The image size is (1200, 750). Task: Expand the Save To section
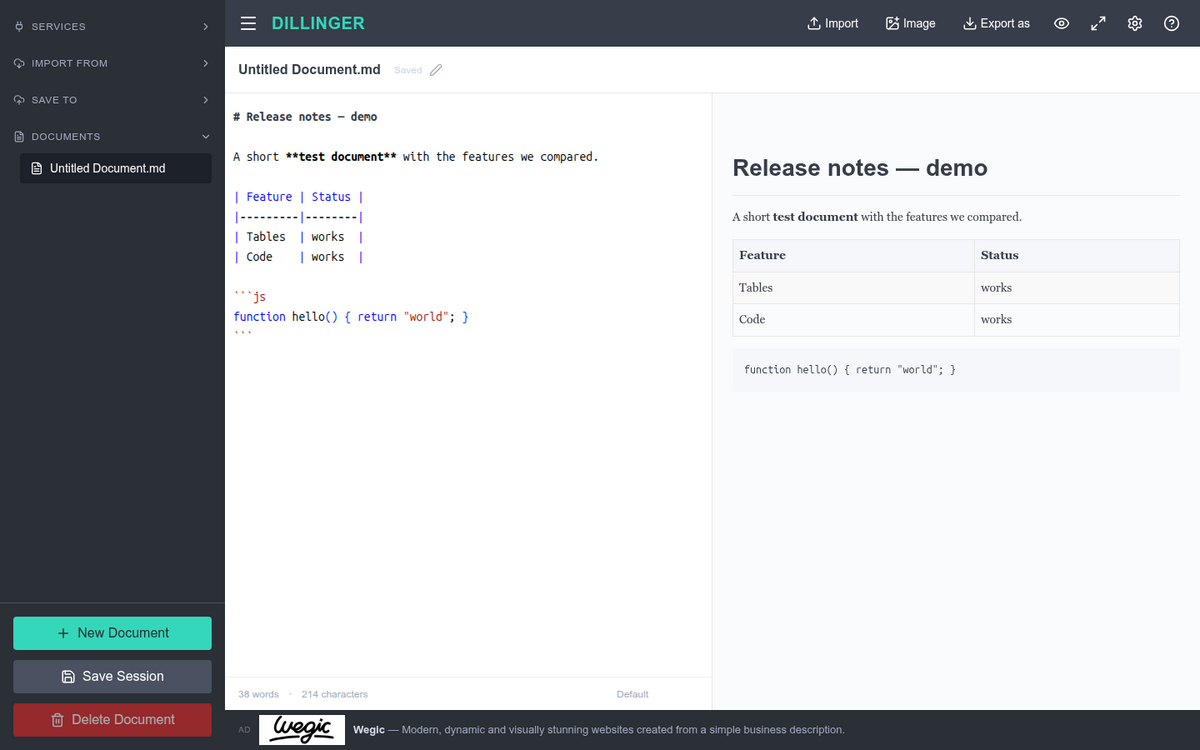(x=112, y=100)
